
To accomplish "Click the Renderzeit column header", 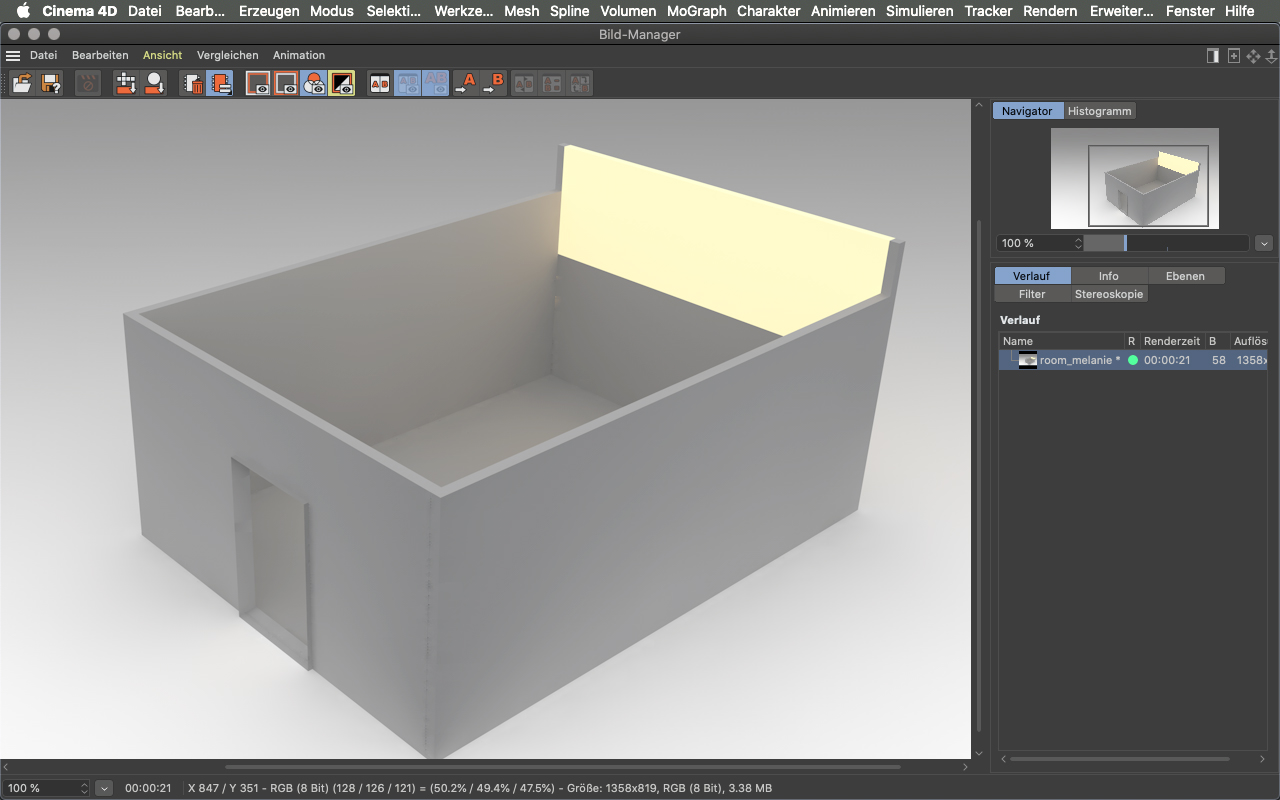I will click(1172, 341).
